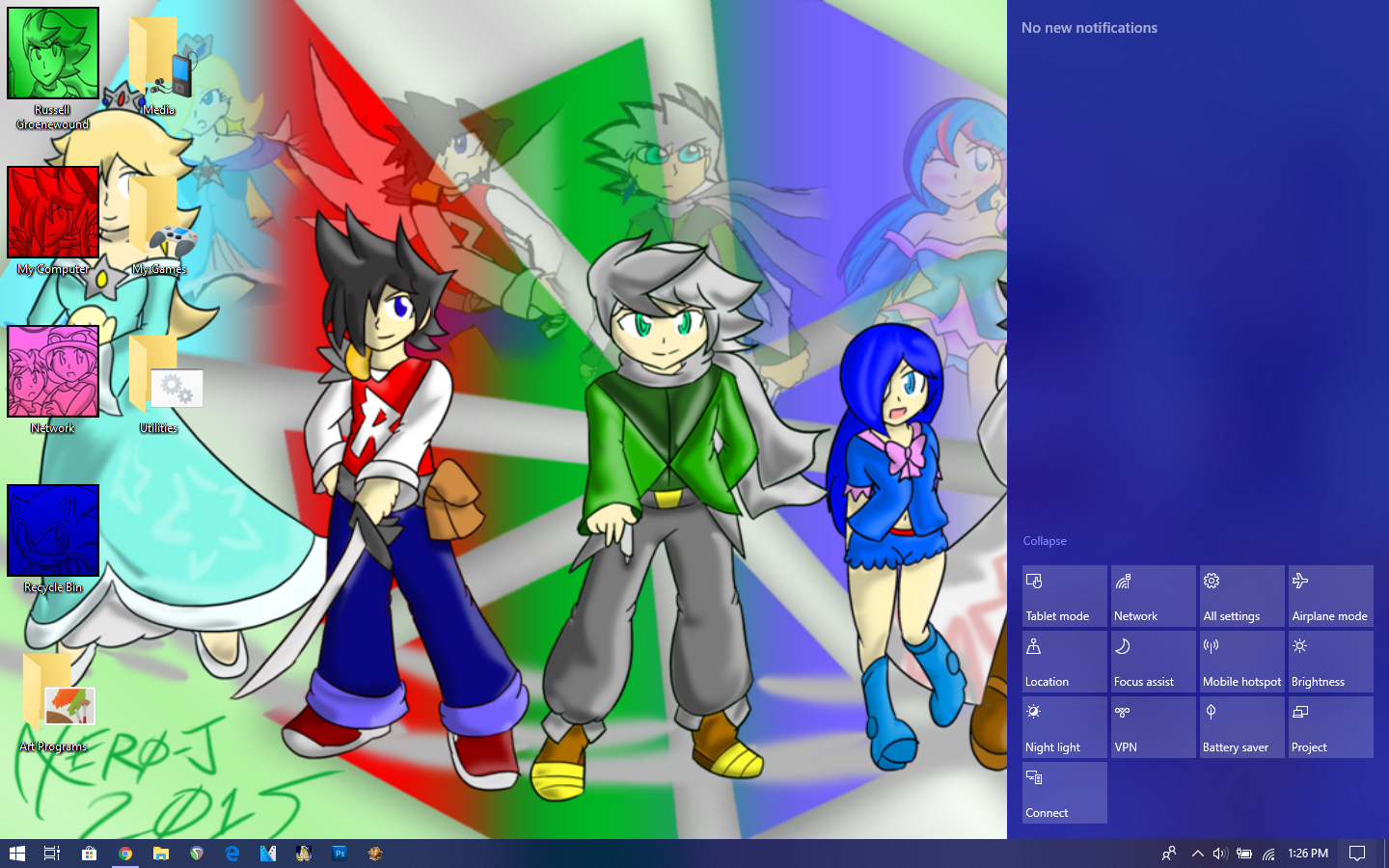Viewport: 1389px width, 868px height.
Task: Toggle Airplane mode on
Action: click(x=1330, y=595)
